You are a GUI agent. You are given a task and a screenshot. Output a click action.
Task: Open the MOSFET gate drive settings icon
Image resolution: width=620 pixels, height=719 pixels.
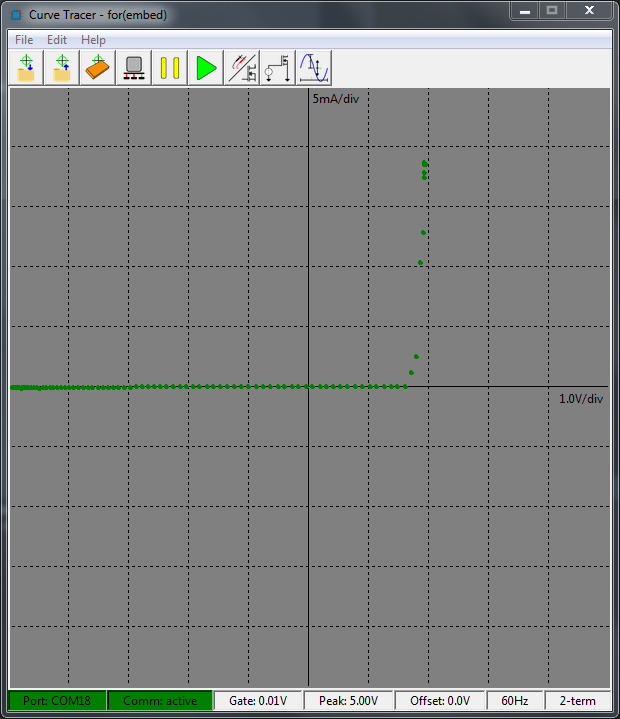click(278, 68)
